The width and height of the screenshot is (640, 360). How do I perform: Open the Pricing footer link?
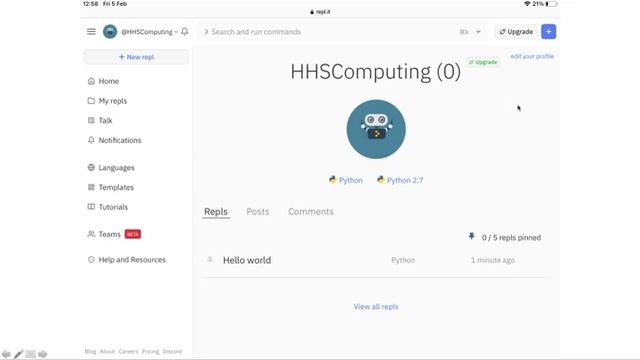[150, 351]
